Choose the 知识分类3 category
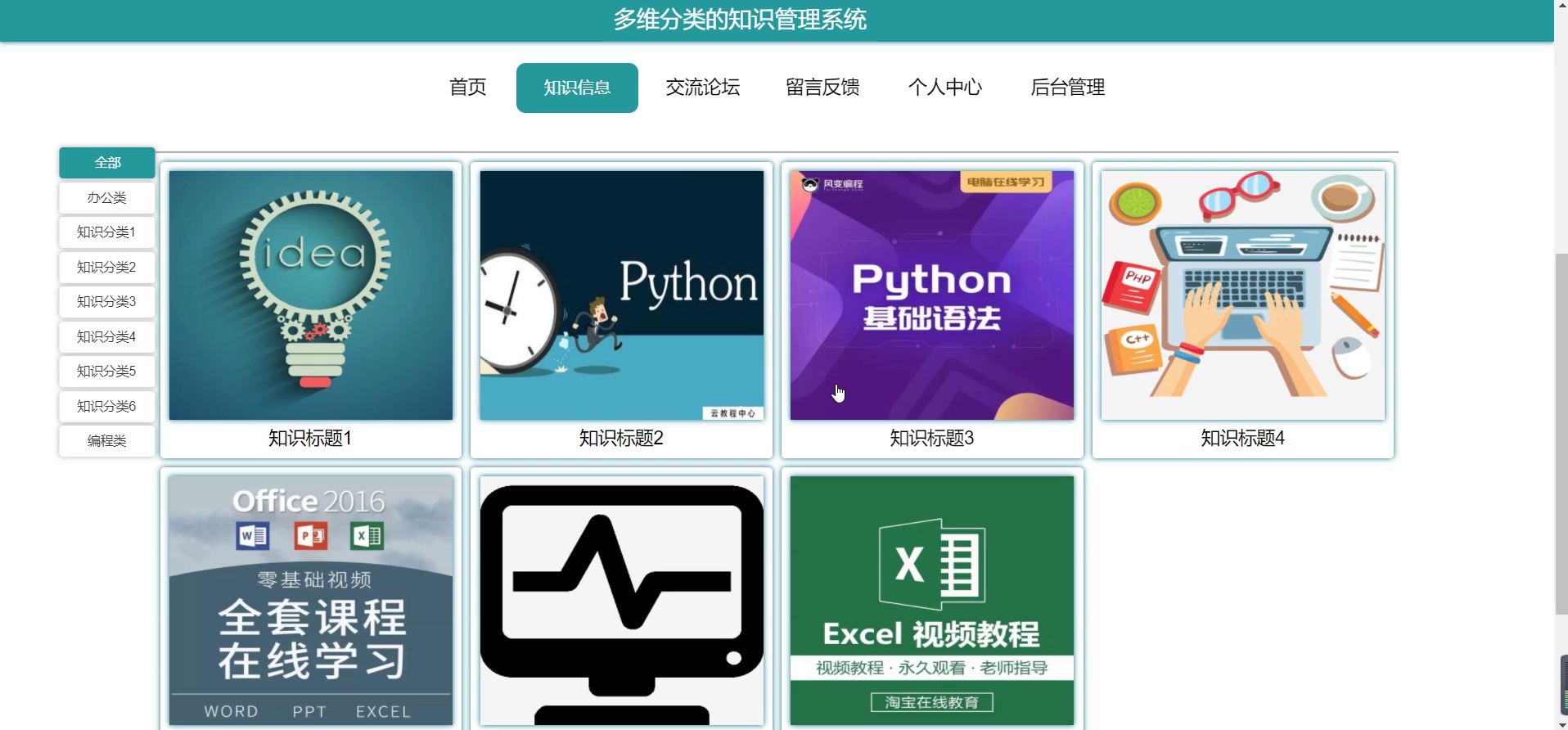Screen dimensions: 1568x730 107,302
